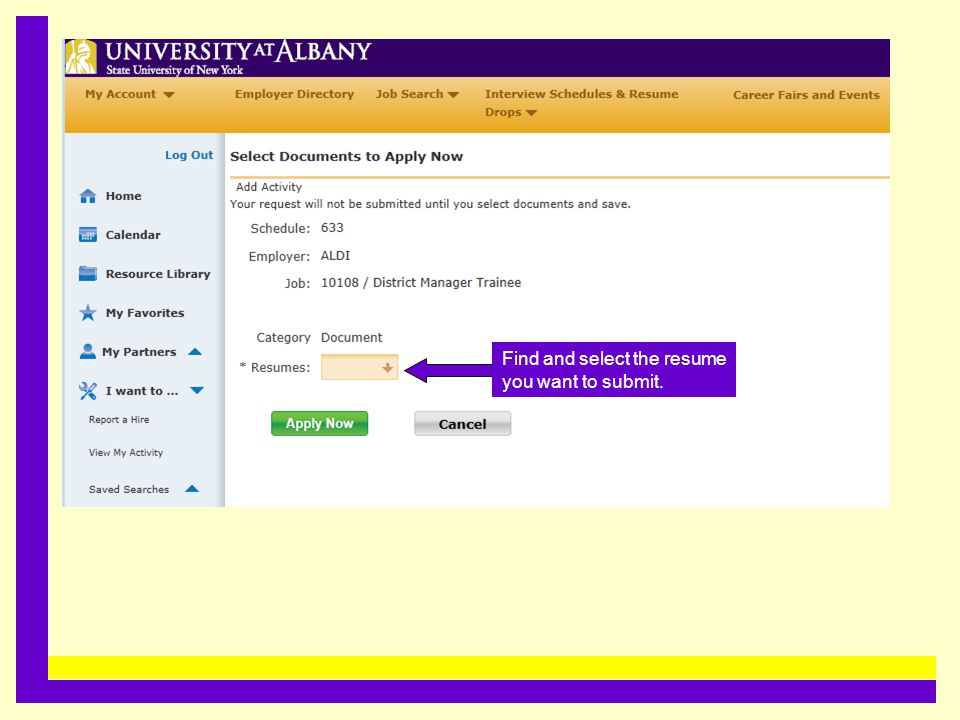The width and height of the screenshot is (960, 720).
Task: Click the I want to label
Action: click(142, 391)
